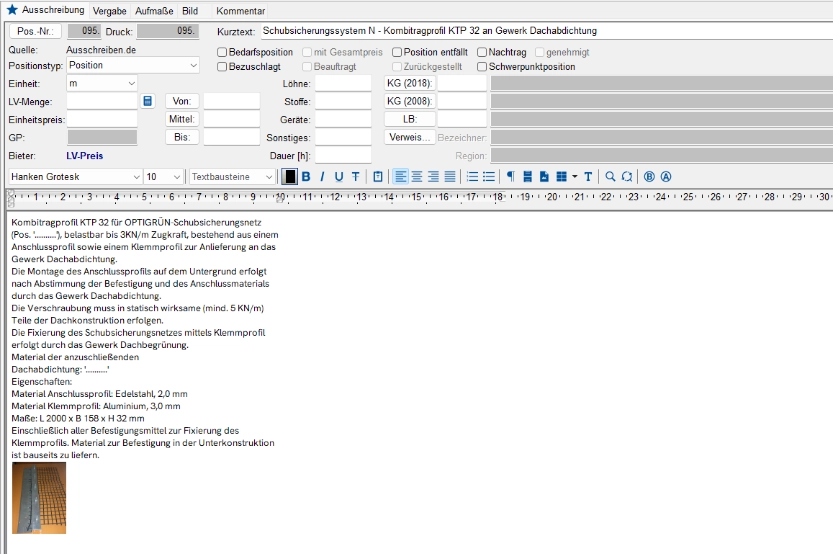Show paragraph marks with pilcrow icon
Image resolution: width=833 pixels, height=554 pixels.
(510, 176)
